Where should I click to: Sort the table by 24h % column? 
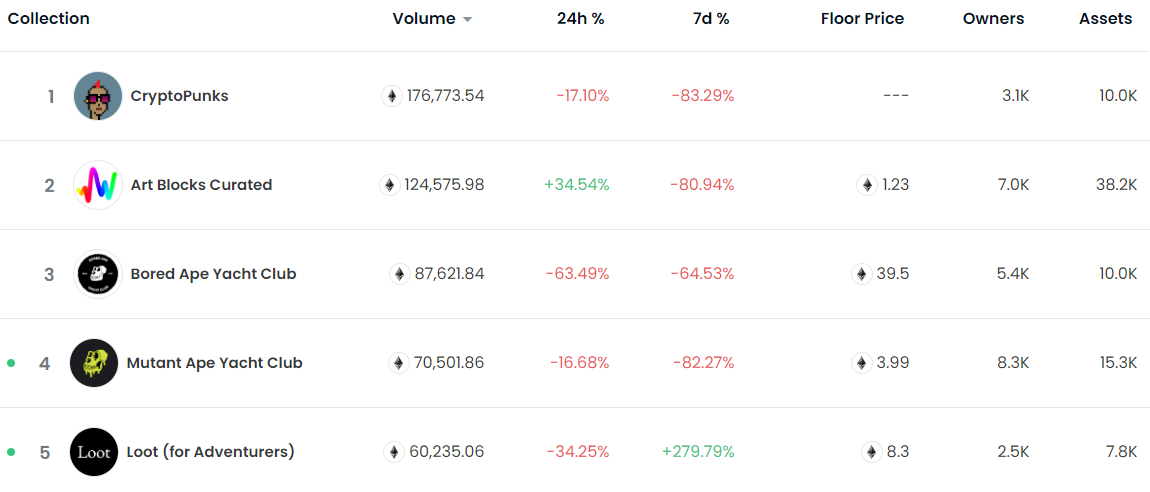click(x=580, y=19)
